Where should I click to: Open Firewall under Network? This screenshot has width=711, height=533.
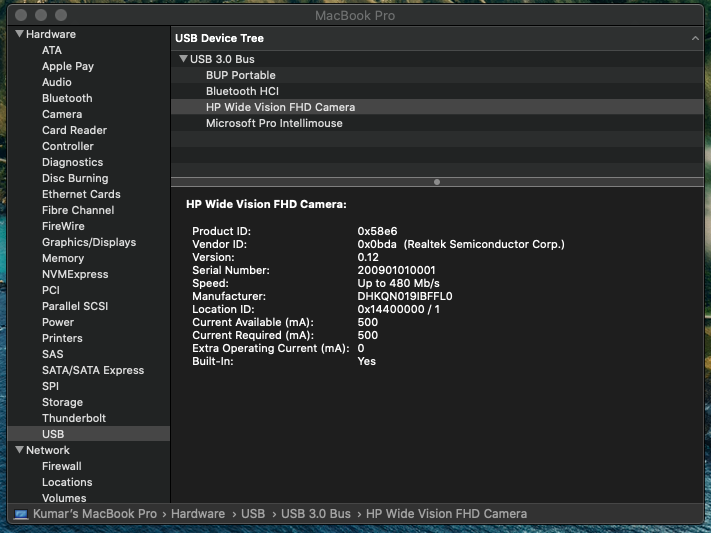62,466
